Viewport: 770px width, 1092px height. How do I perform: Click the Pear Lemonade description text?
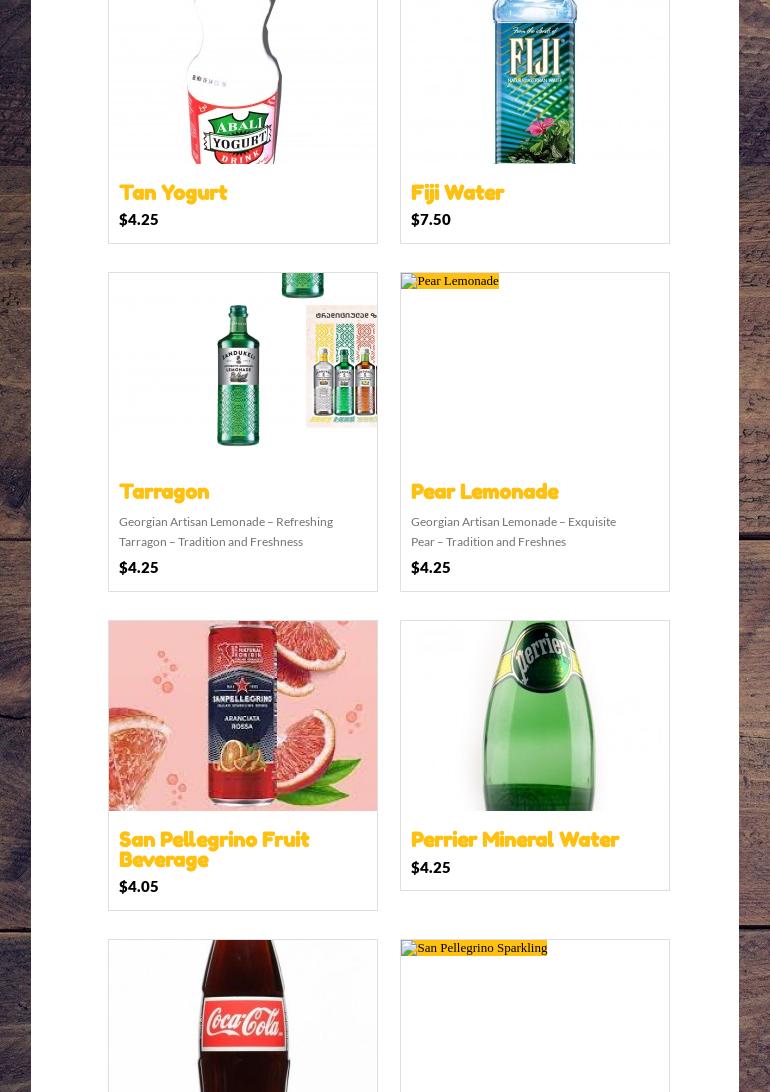pos(513,531)
